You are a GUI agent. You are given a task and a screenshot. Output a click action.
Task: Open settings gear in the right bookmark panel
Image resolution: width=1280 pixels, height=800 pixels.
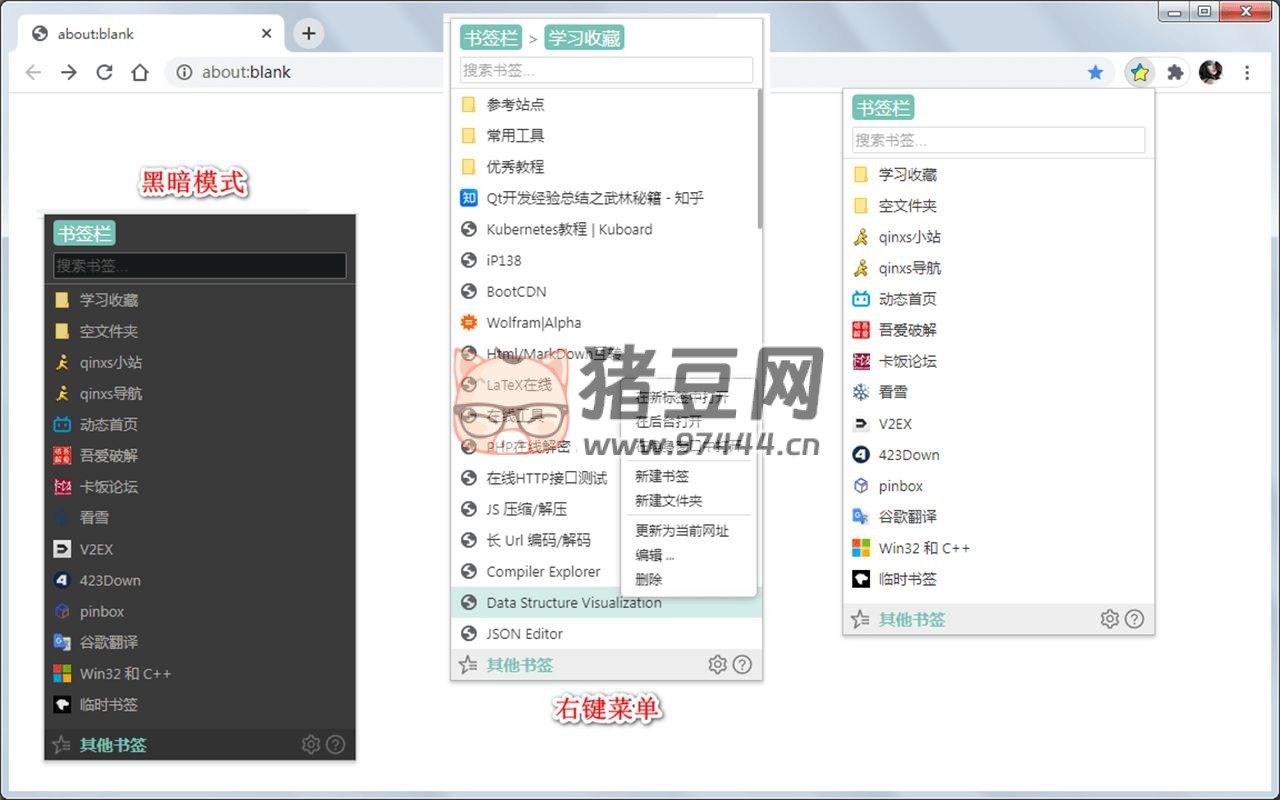pos(1109,619)
